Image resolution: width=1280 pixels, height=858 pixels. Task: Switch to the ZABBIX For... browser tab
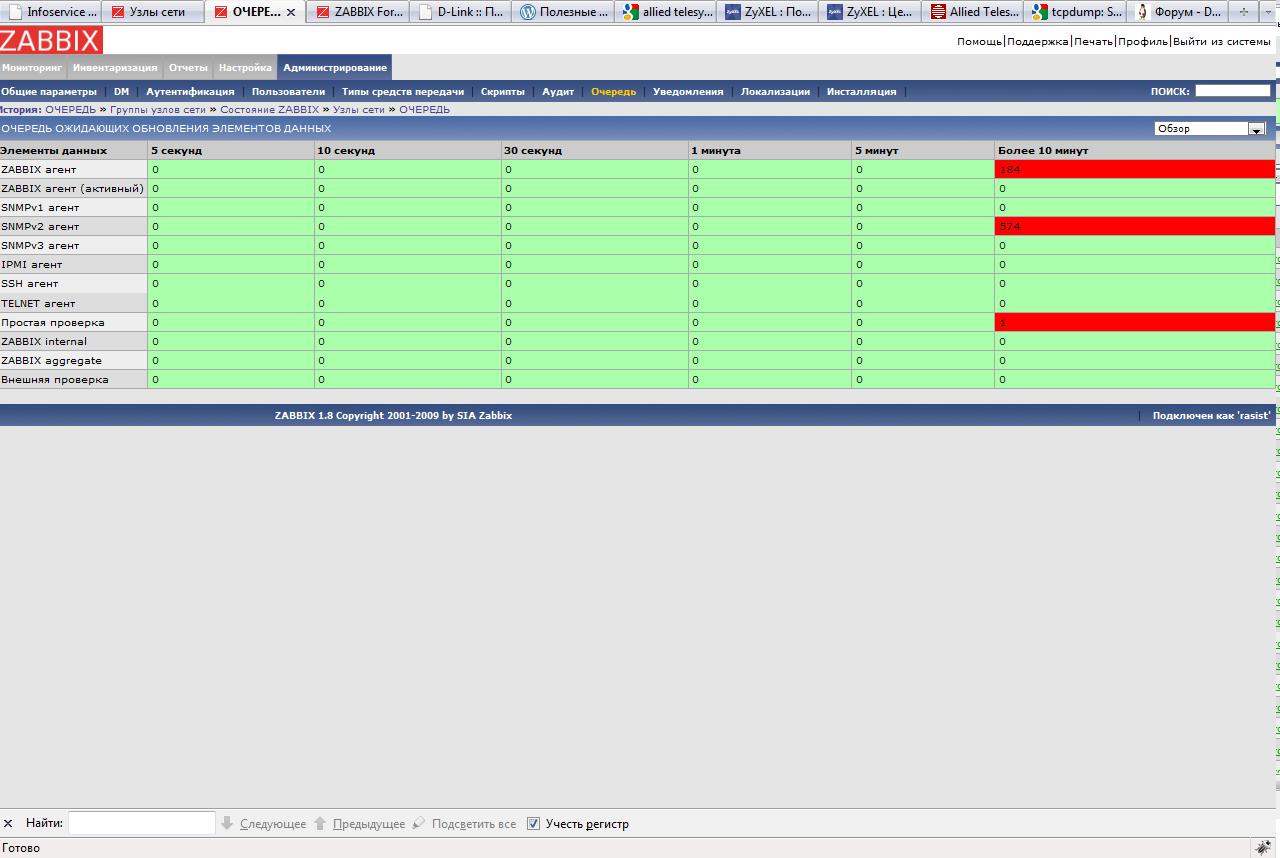pyautogui.click(x=358, y=12)
